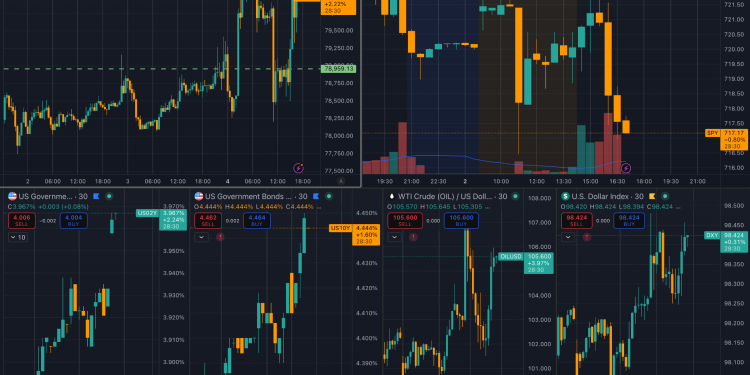Click the red alert icon on the US10Y chart
Screen dimensions: 750x375
tap(220, 237)
